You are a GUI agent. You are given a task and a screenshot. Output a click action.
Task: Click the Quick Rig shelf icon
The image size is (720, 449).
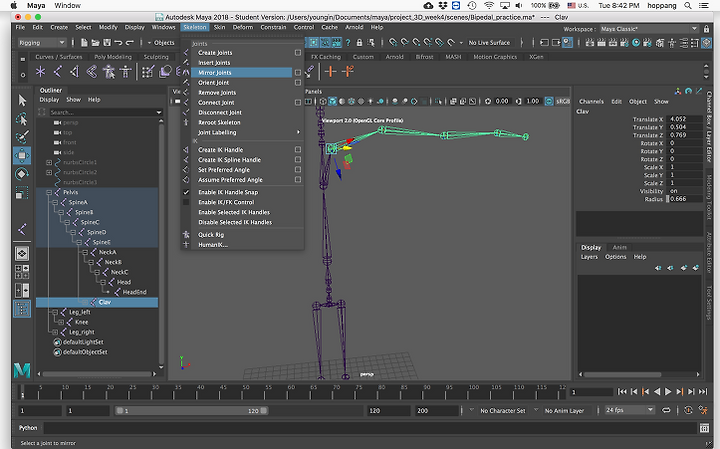[108, 72]
